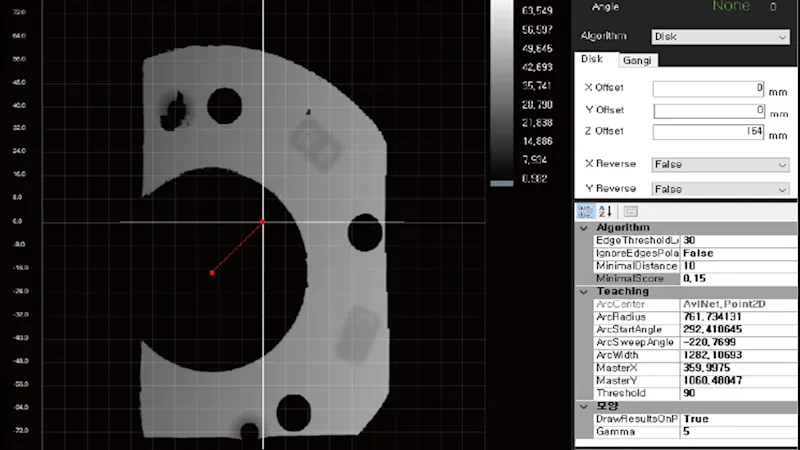Sort properties alphabetically with A-Z icon

click(606, 211)
